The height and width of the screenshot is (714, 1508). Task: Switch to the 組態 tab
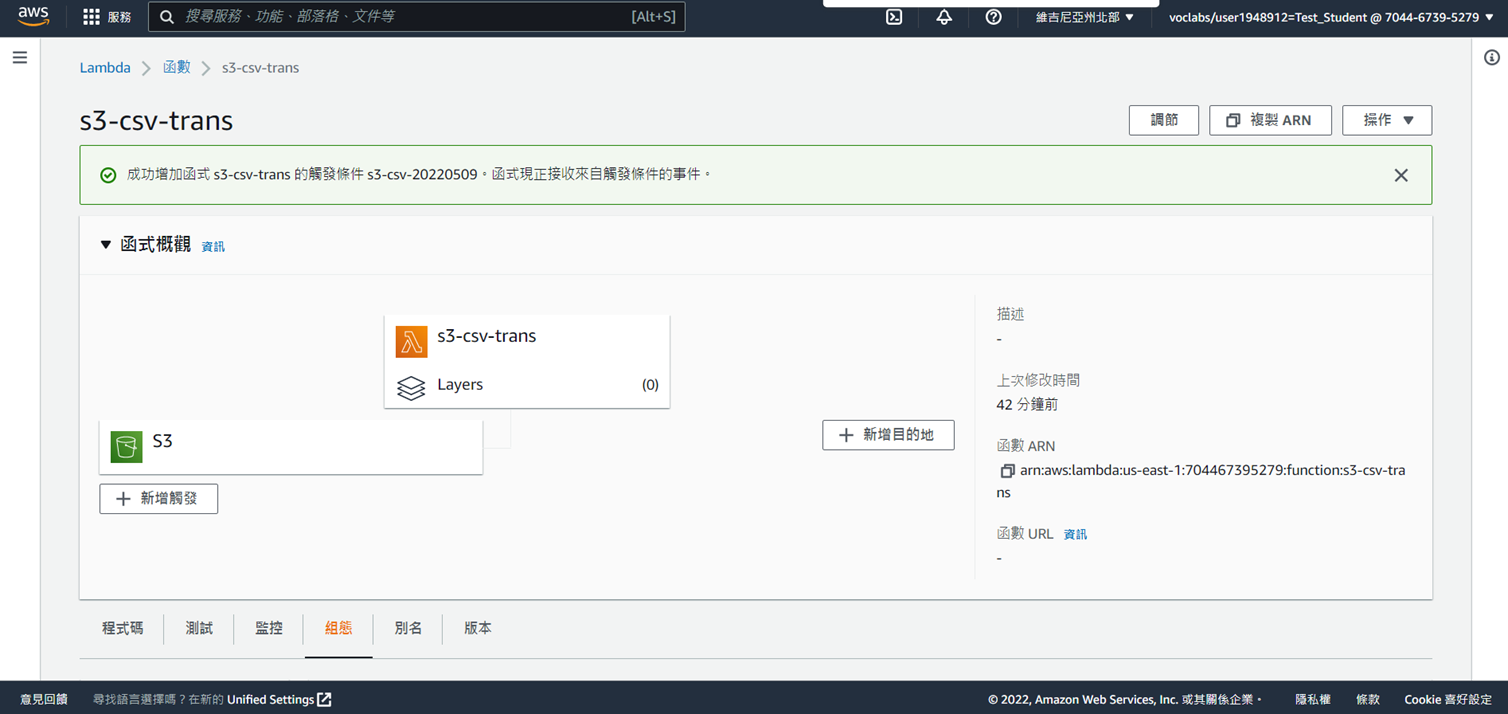[x=338, y=628]
